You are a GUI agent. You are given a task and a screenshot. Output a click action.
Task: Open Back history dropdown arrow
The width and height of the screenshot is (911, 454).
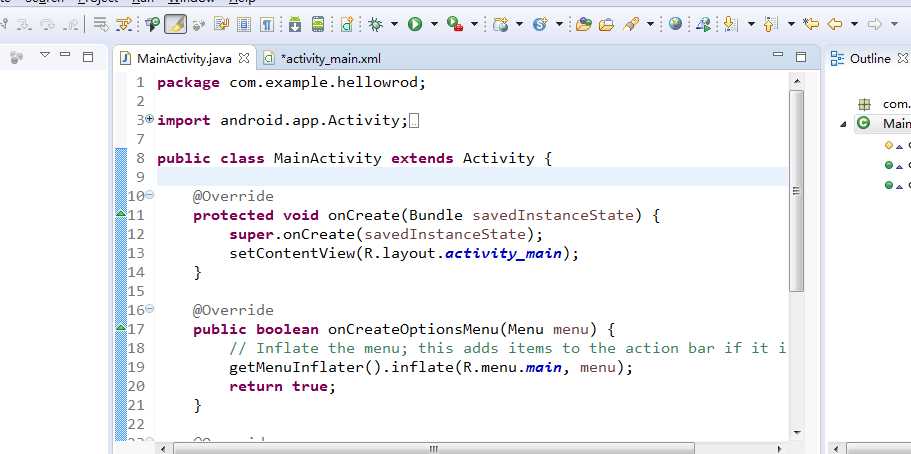click(x=854, y=24)
